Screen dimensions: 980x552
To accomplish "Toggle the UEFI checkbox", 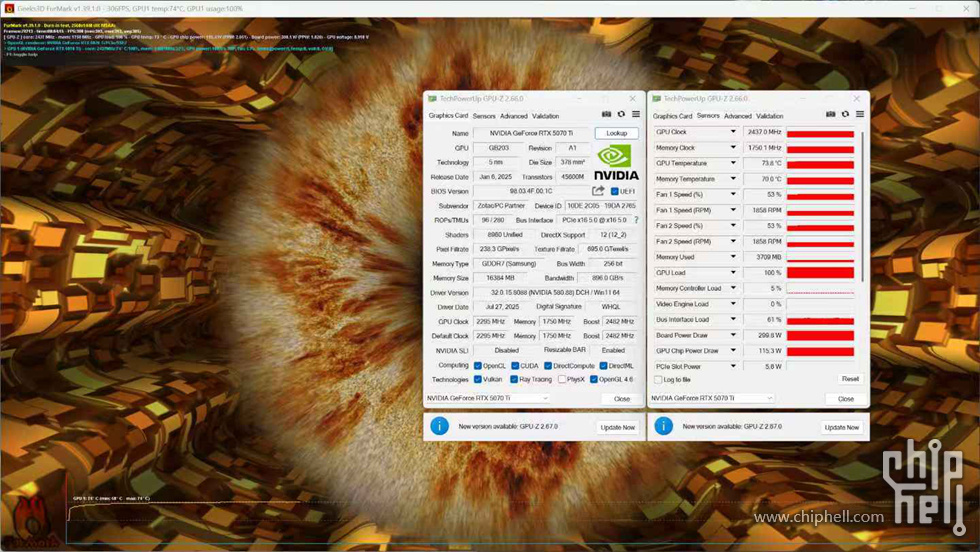I will [614, 191].
